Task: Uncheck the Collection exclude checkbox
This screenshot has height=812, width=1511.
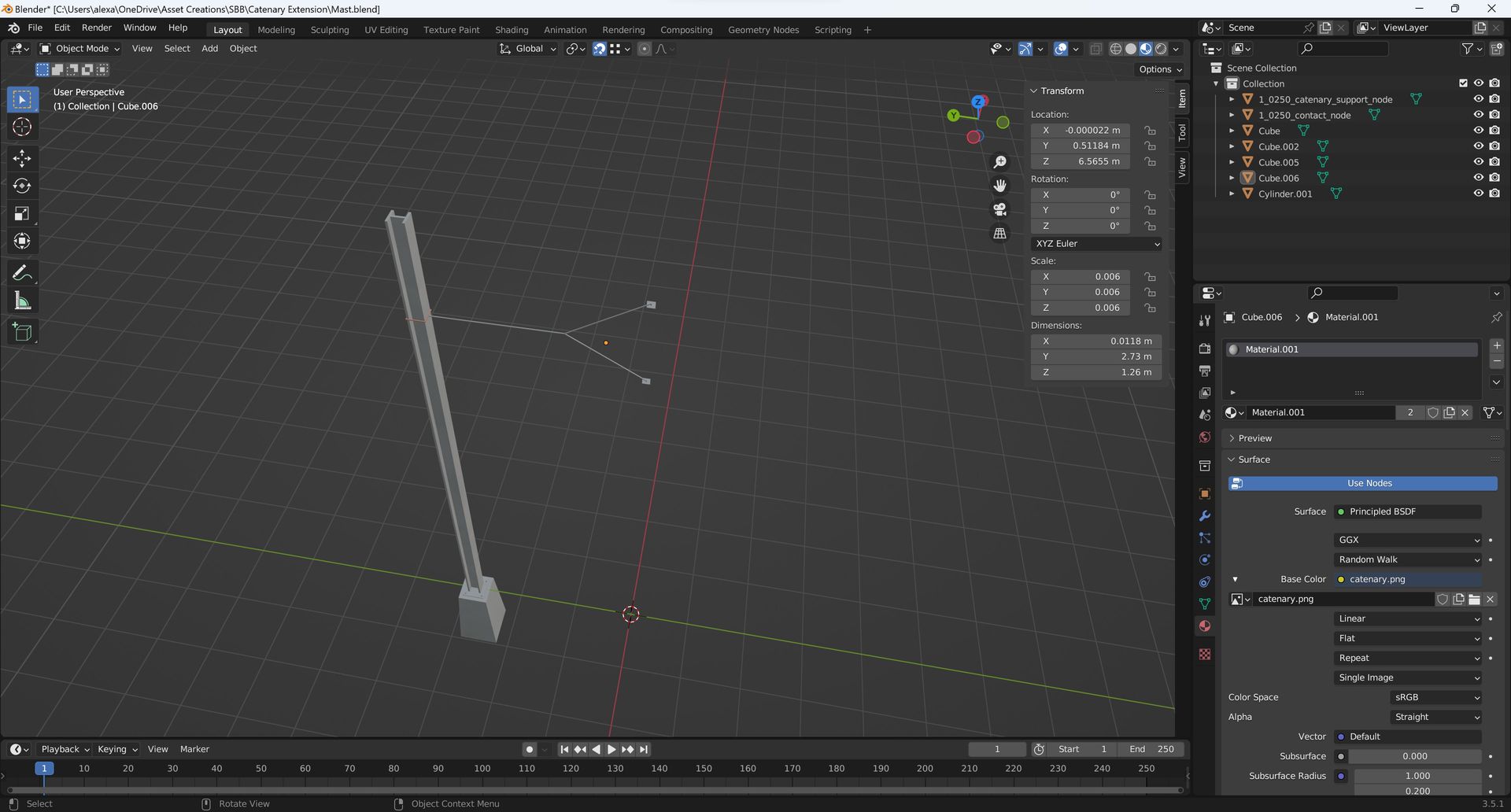Action: [x=1463, y=83]
